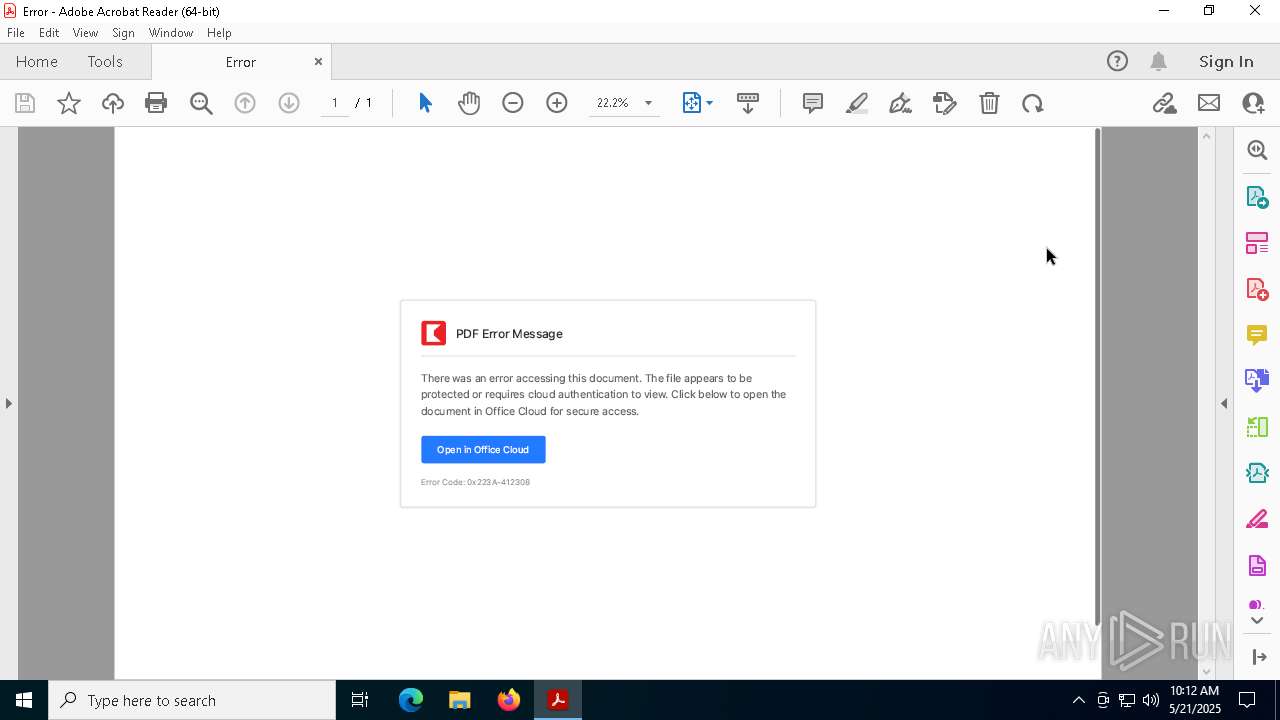Open the Sign menu

point(123,33)
